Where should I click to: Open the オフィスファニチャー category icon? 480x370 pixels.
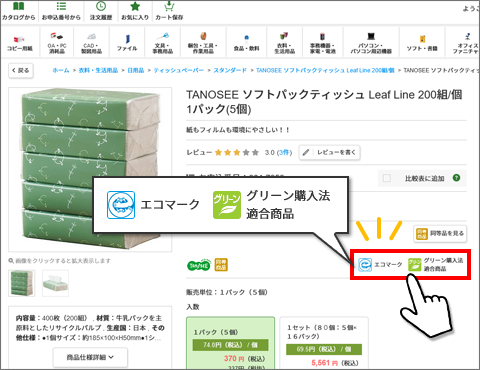click(x=466, y=43)
